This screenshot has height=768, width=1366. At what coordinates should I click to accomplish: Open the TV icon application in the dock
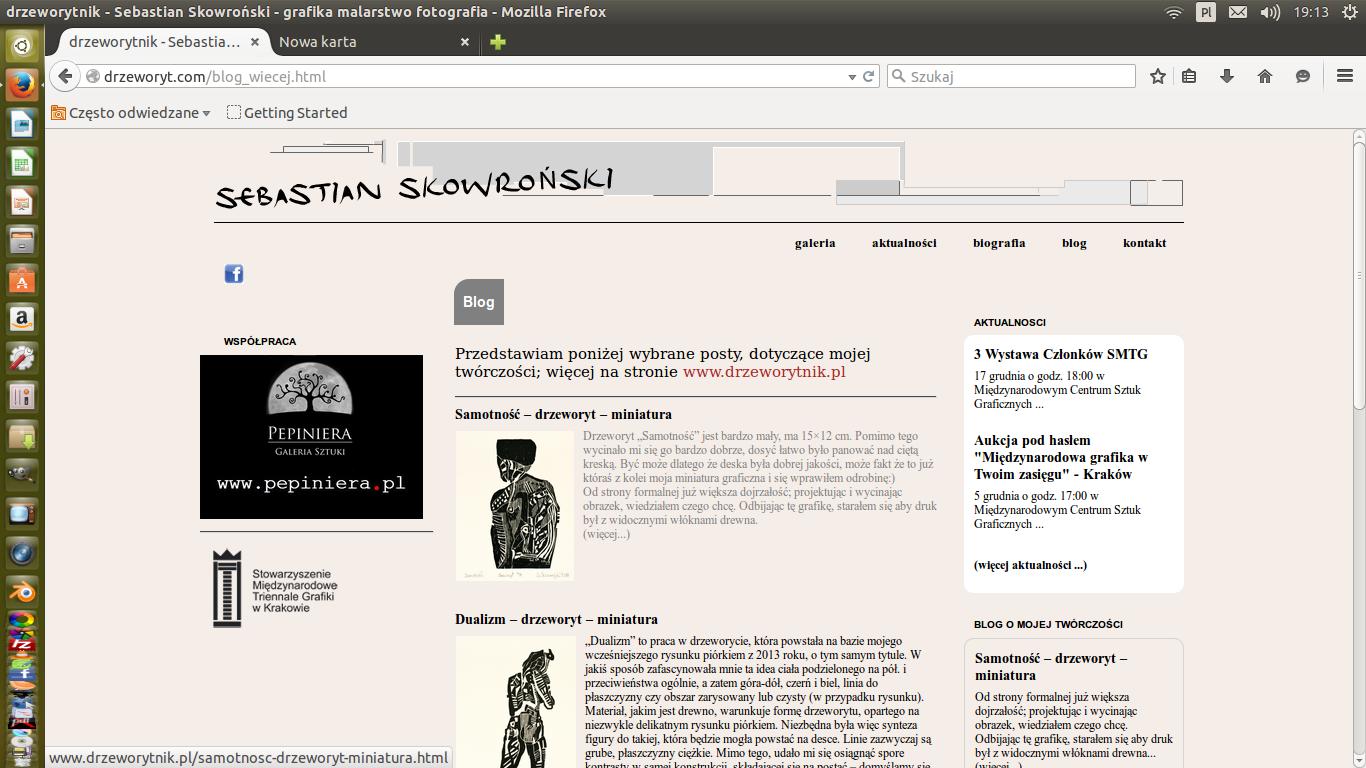tap(22, 514)
